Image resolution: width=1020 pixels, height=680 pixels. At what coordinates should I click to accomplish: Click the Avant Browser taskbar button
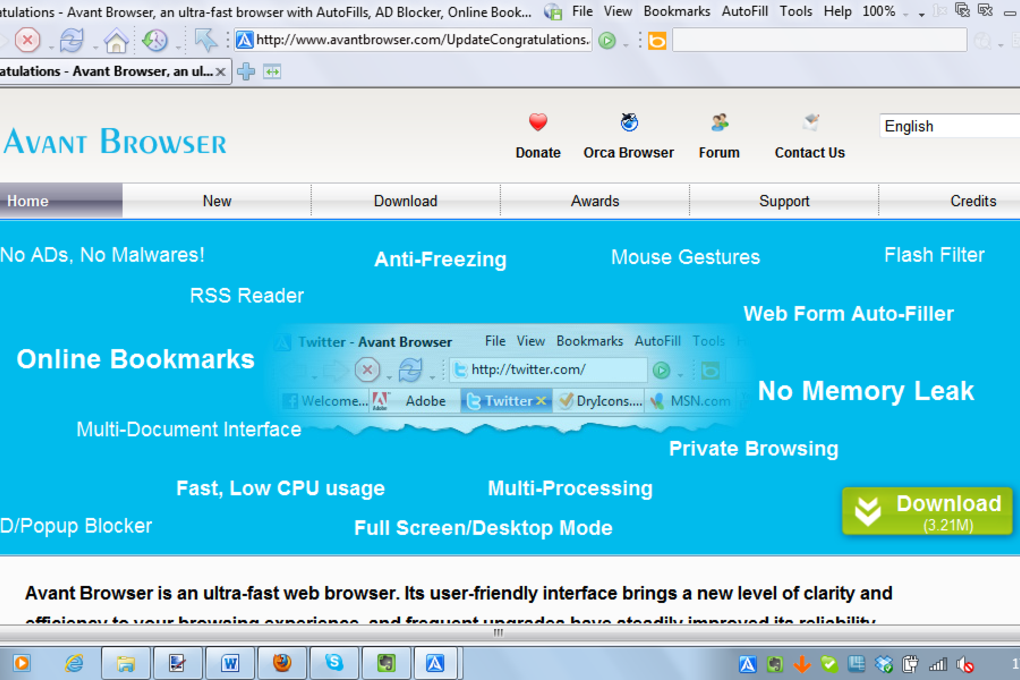tap(435, 663)
